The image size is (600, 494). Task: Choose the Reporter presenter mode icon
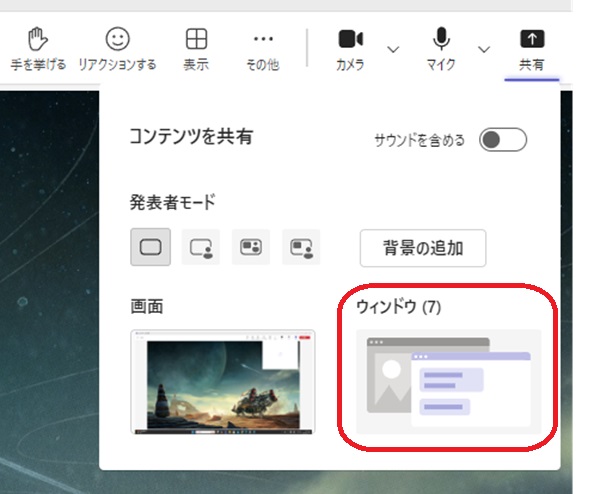(301, 247)
